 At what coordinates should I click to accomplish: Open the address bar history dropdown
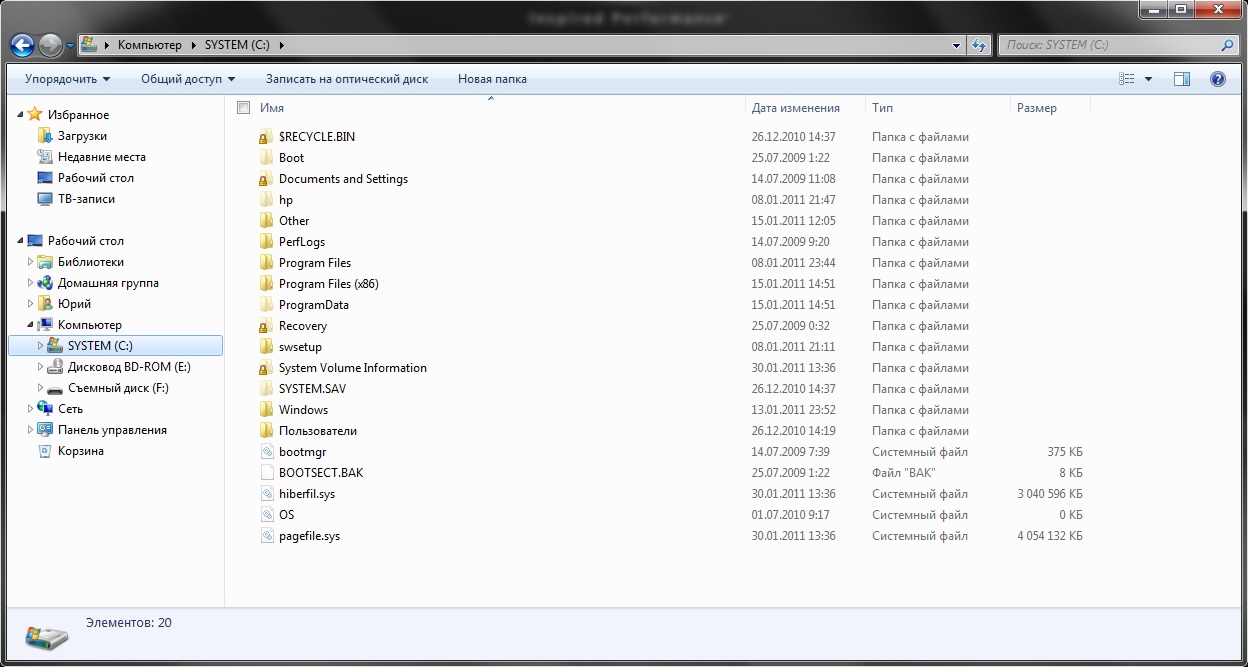click(x=956, y=45)
